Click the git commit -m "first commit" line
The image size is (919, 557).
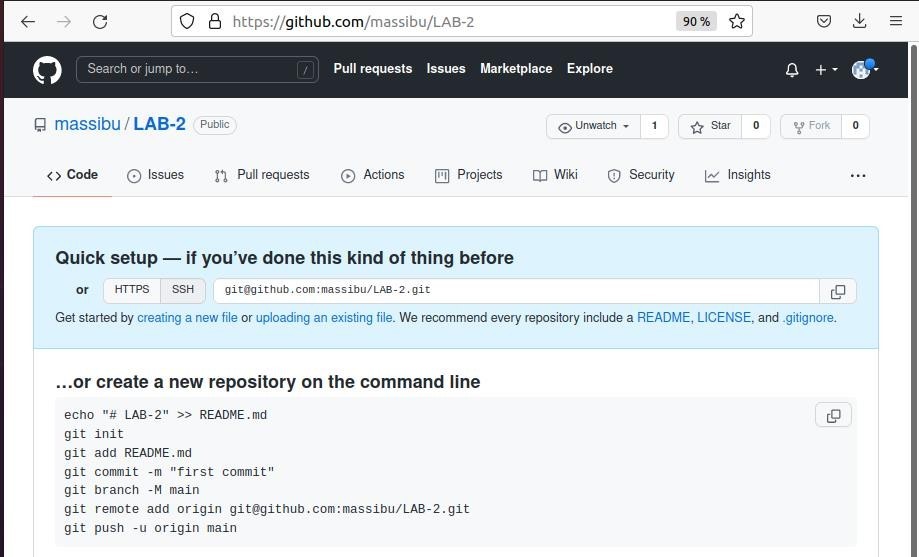(169, 472)
